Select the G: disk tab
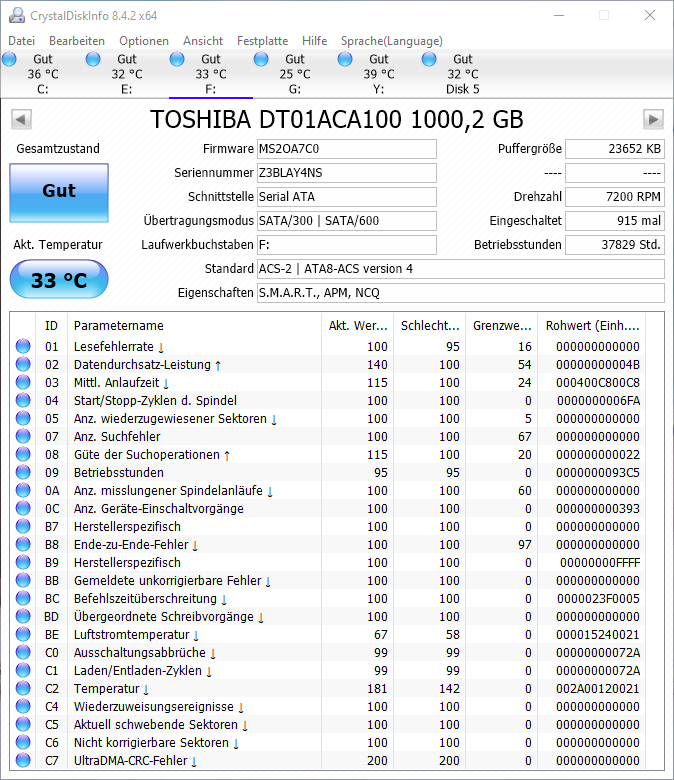 [295, 74]
